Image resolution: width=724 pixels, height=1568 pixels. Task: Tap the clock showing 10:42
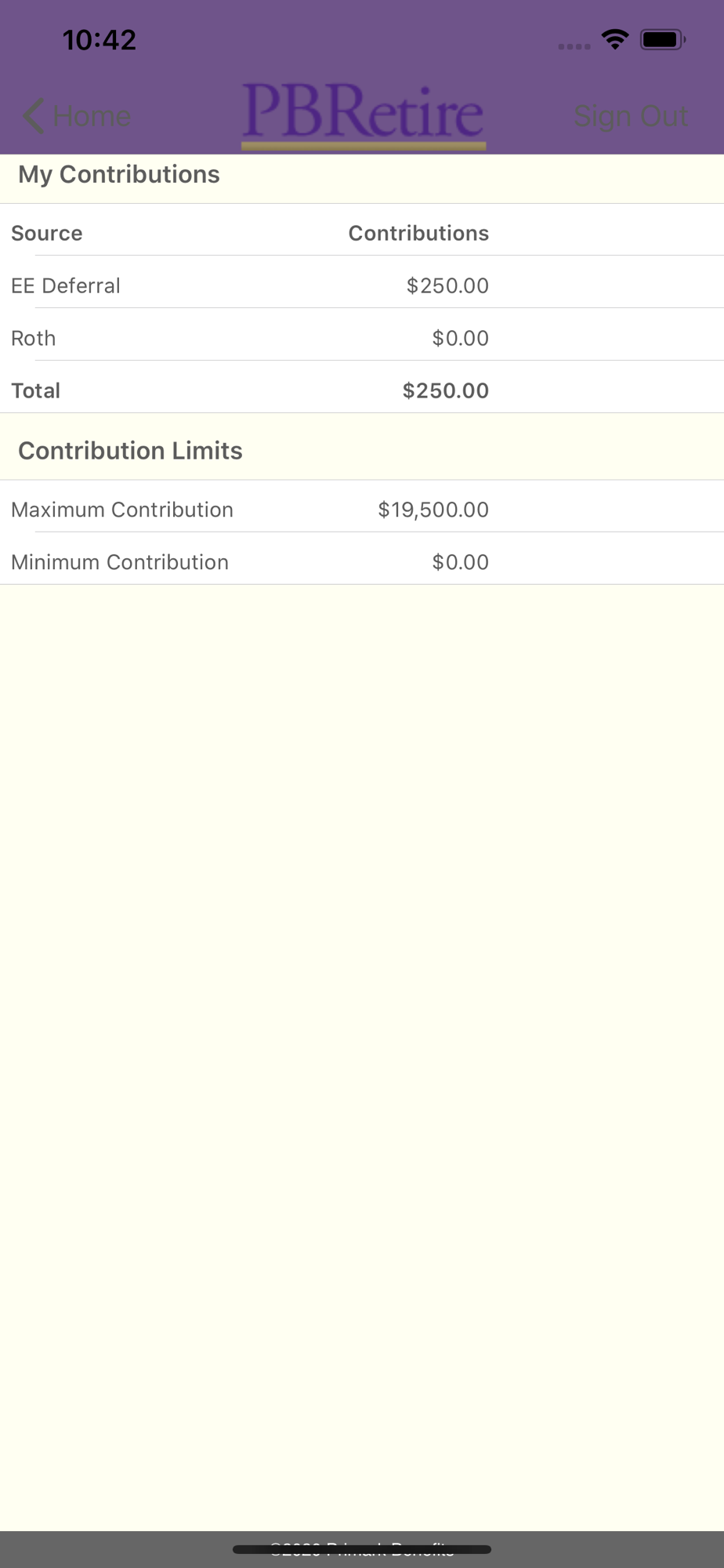pos(100,40)
